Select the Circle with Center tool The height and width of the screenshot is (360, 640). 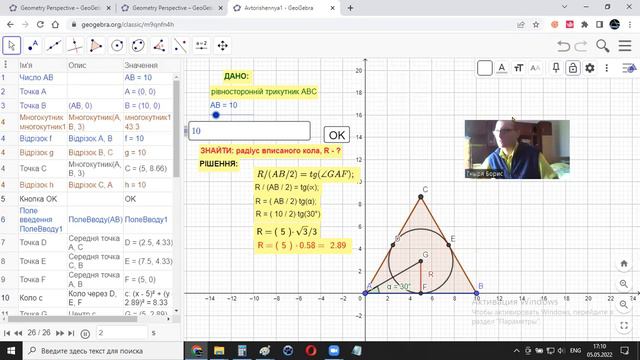117,45
